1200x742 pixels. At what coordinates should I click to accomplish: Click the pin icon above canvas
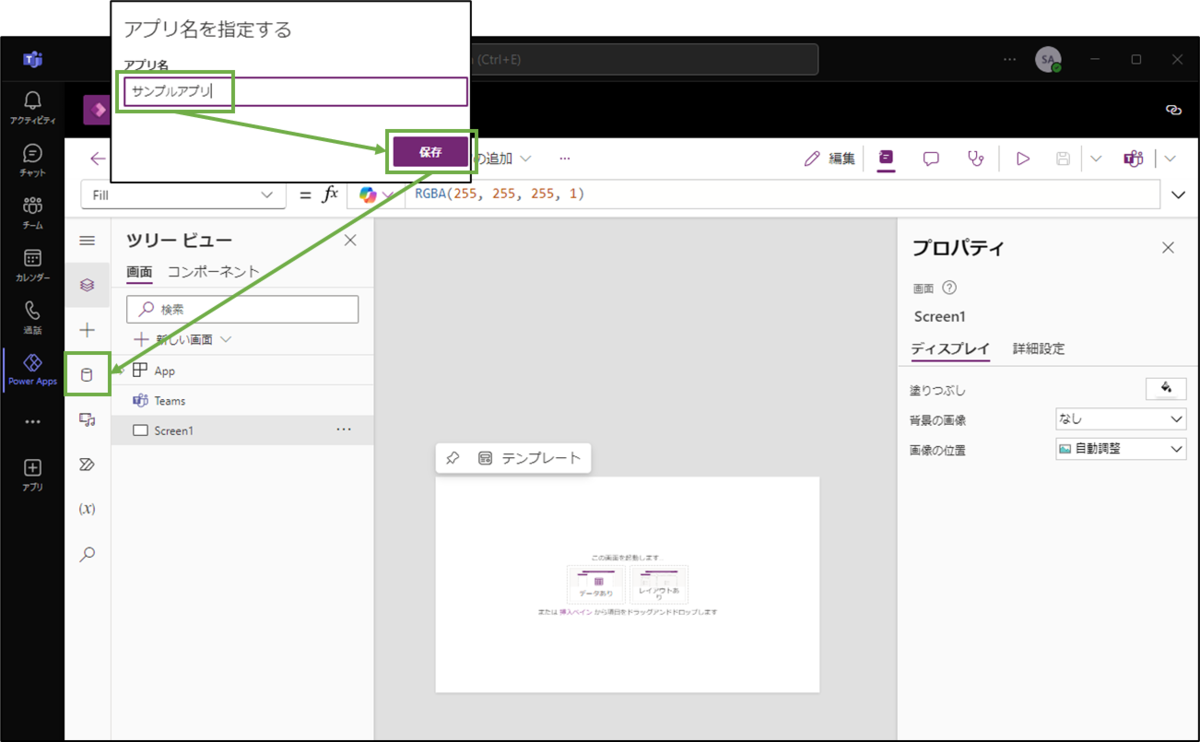(x=452, y=458)
